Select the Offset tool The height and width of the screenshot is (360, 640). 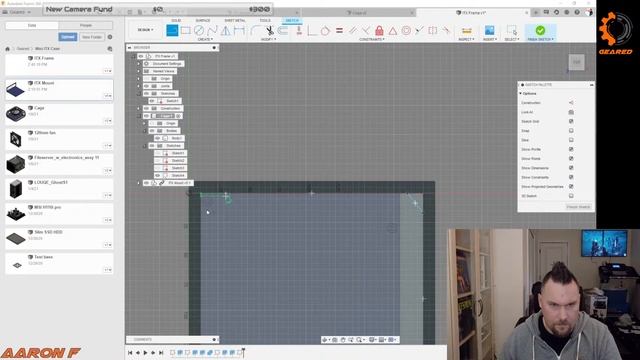coord(282,30)
